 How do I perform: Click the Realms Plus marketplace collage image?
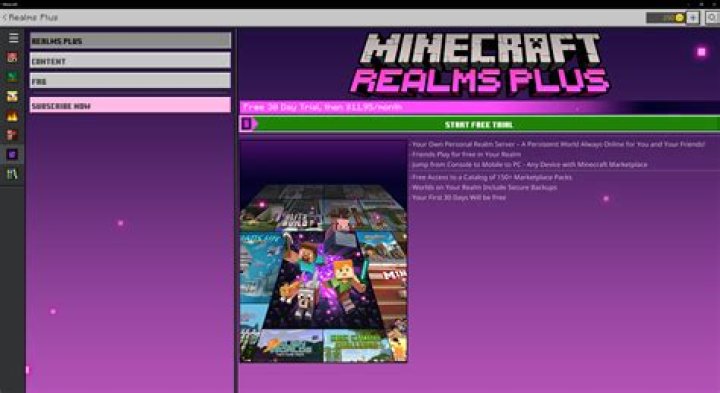point(323,252)
